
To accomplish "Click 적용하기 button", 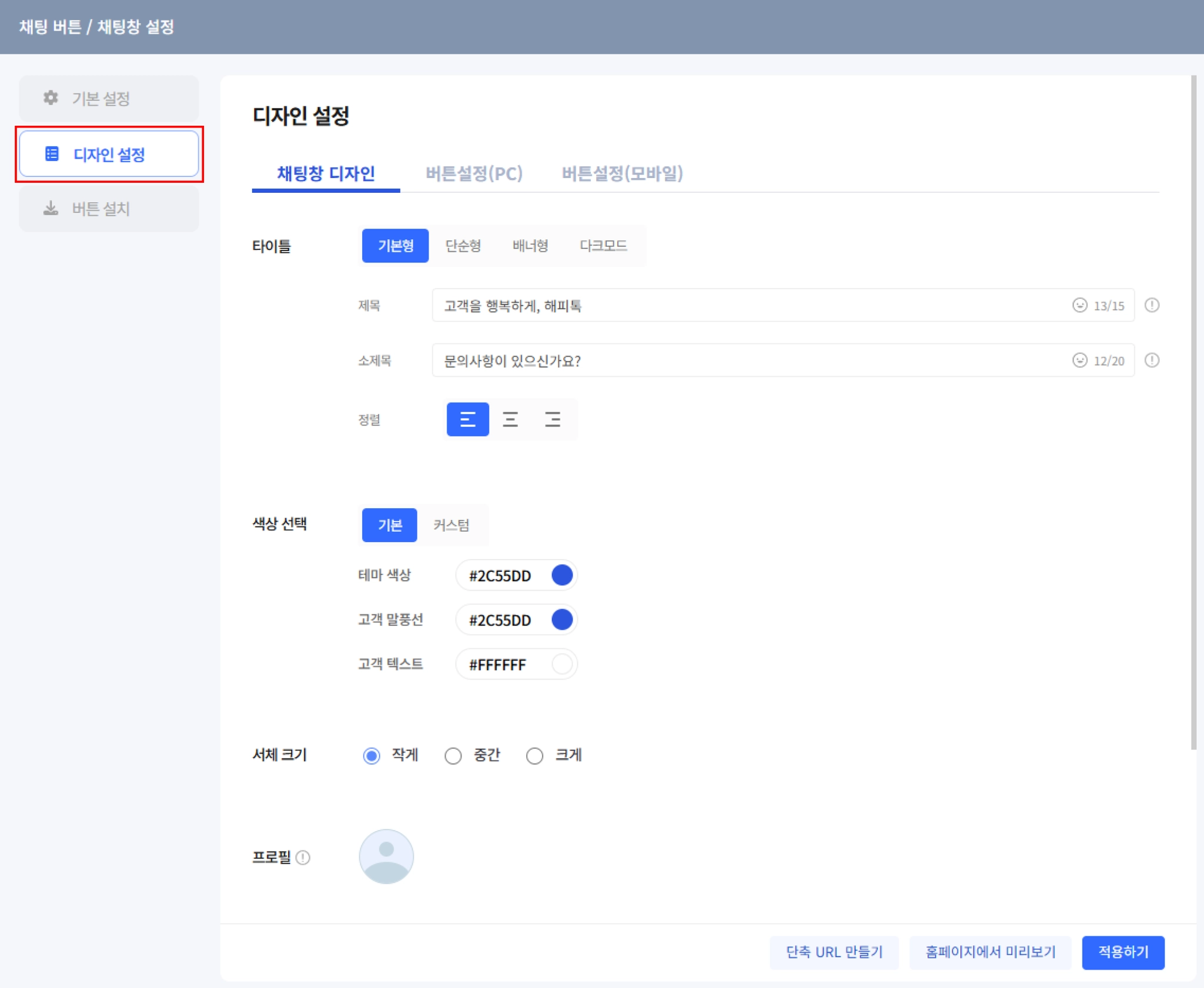I will (x=1123, y=952).
